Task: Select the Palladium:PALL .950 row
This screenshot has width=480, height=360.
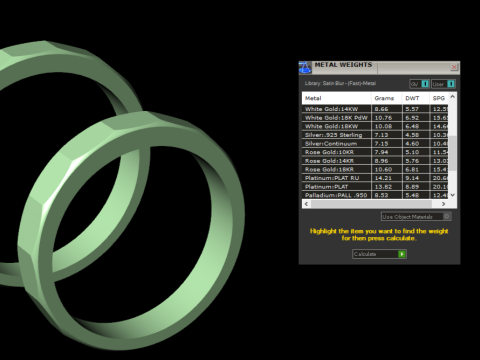Action: [x=375, y=195]
